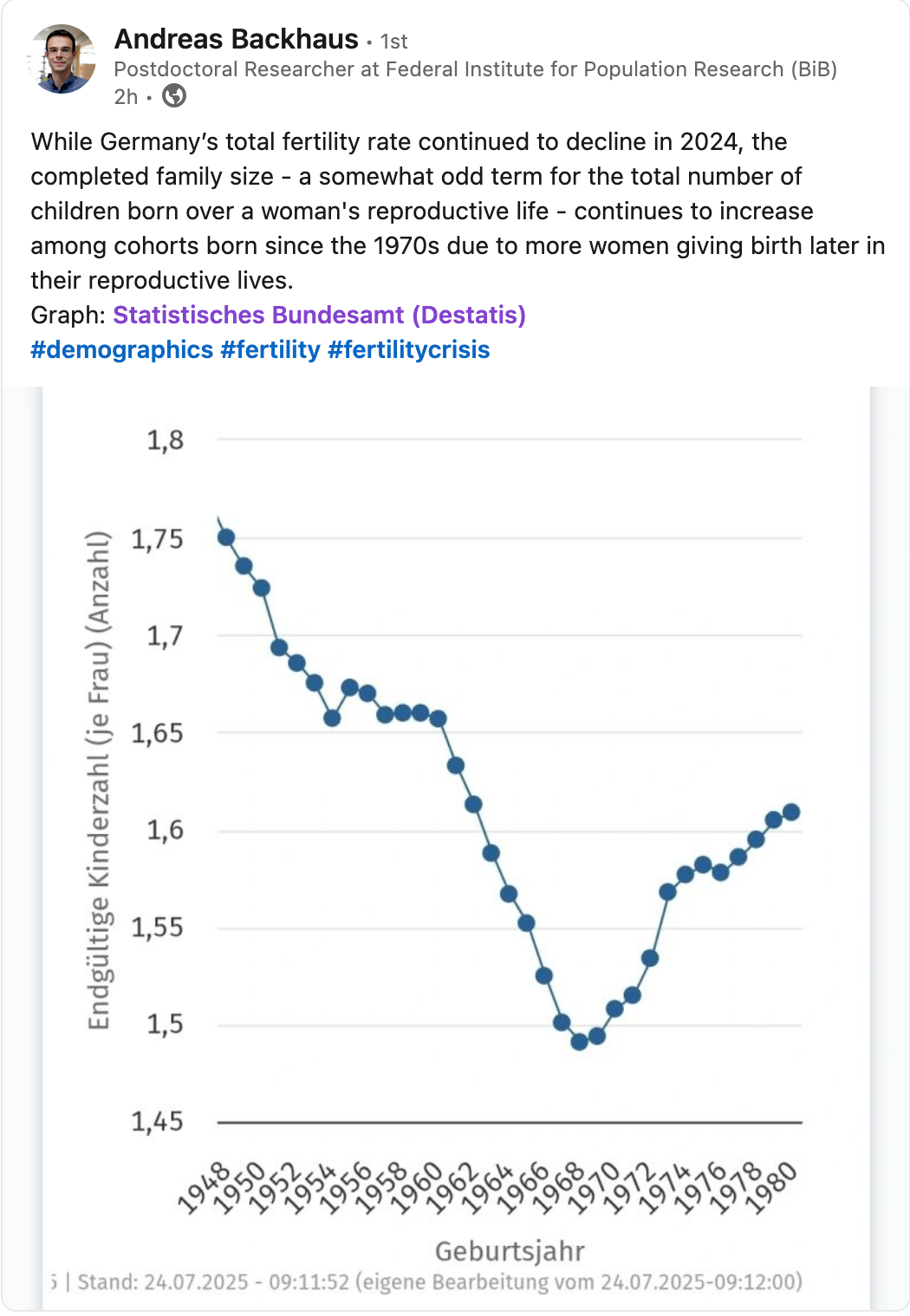Image resolution: width=910 pixels, height=1316 pixels.
Task: Click the 'Endgültige Kinderzahl' y-axis title
Action: [x=99, y=780]
